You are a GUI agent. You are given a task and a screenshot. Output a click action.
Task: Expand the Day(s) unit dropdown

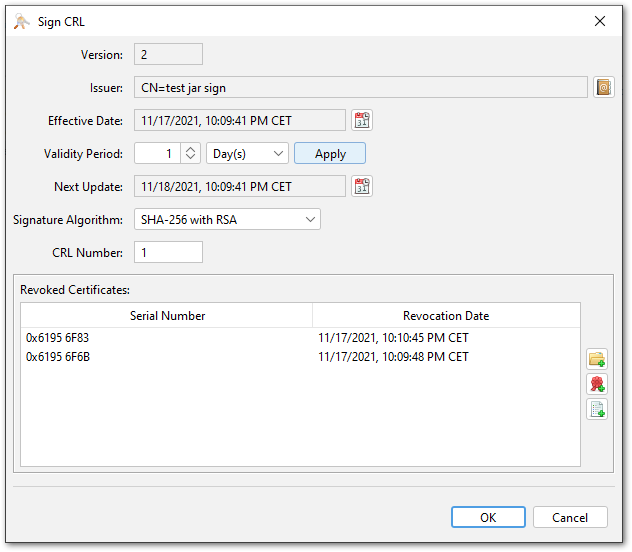247,154
